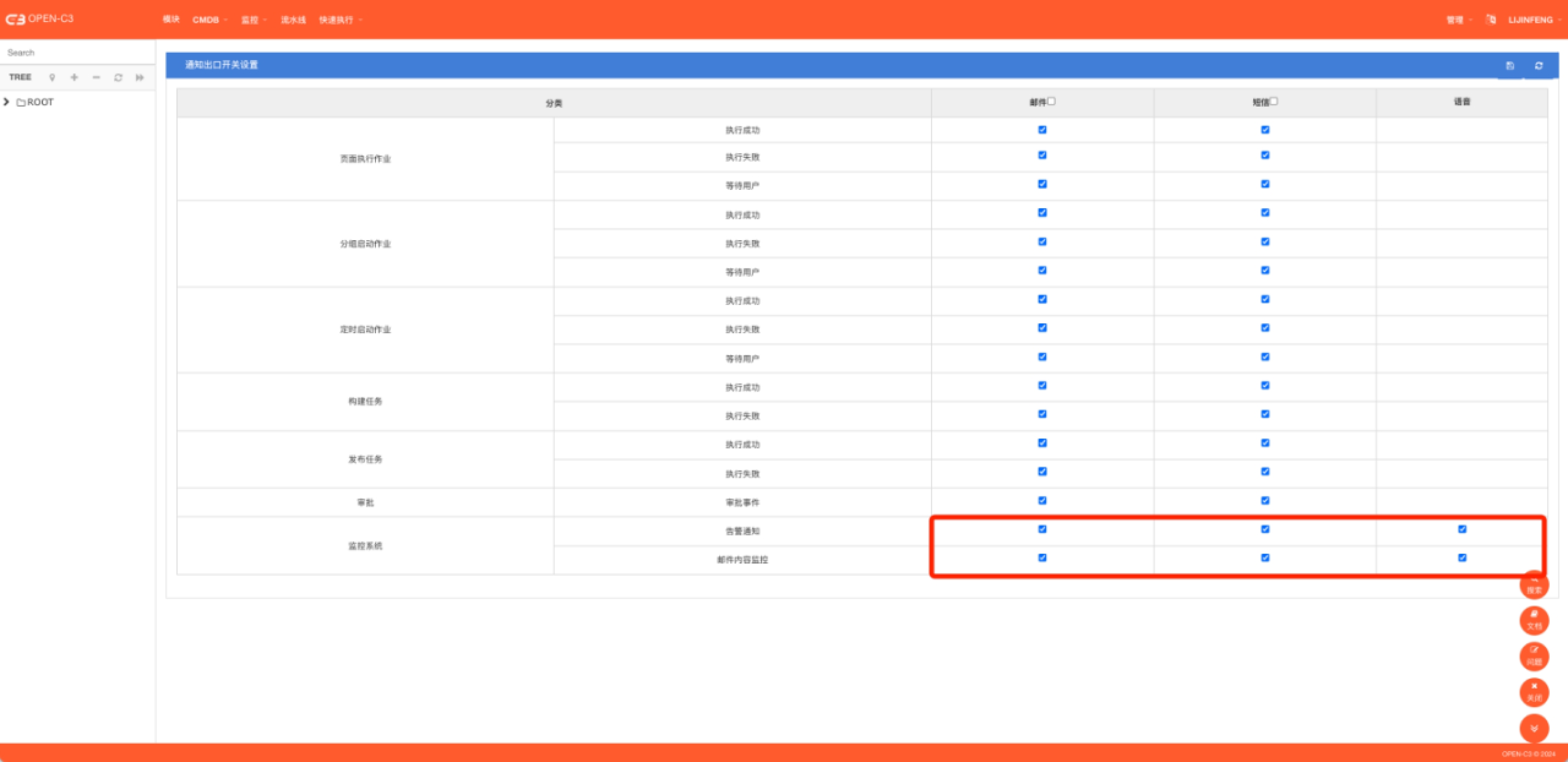Click the tree double-arrow collapse sidebar icon
The height and width of the screenshot is (762, 1568).
tap(140, 77)
